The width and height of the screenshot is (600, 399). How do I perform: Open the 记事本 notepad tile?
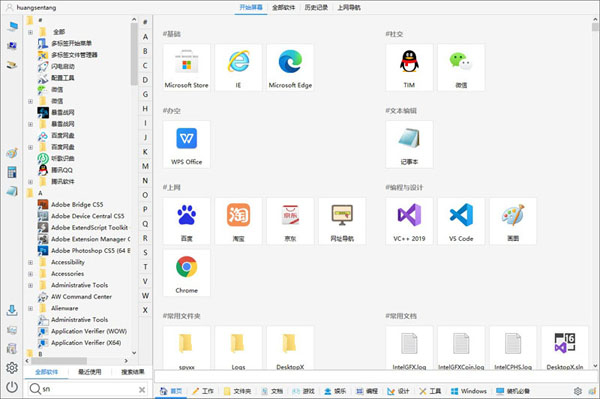click(x=409, y=144)
